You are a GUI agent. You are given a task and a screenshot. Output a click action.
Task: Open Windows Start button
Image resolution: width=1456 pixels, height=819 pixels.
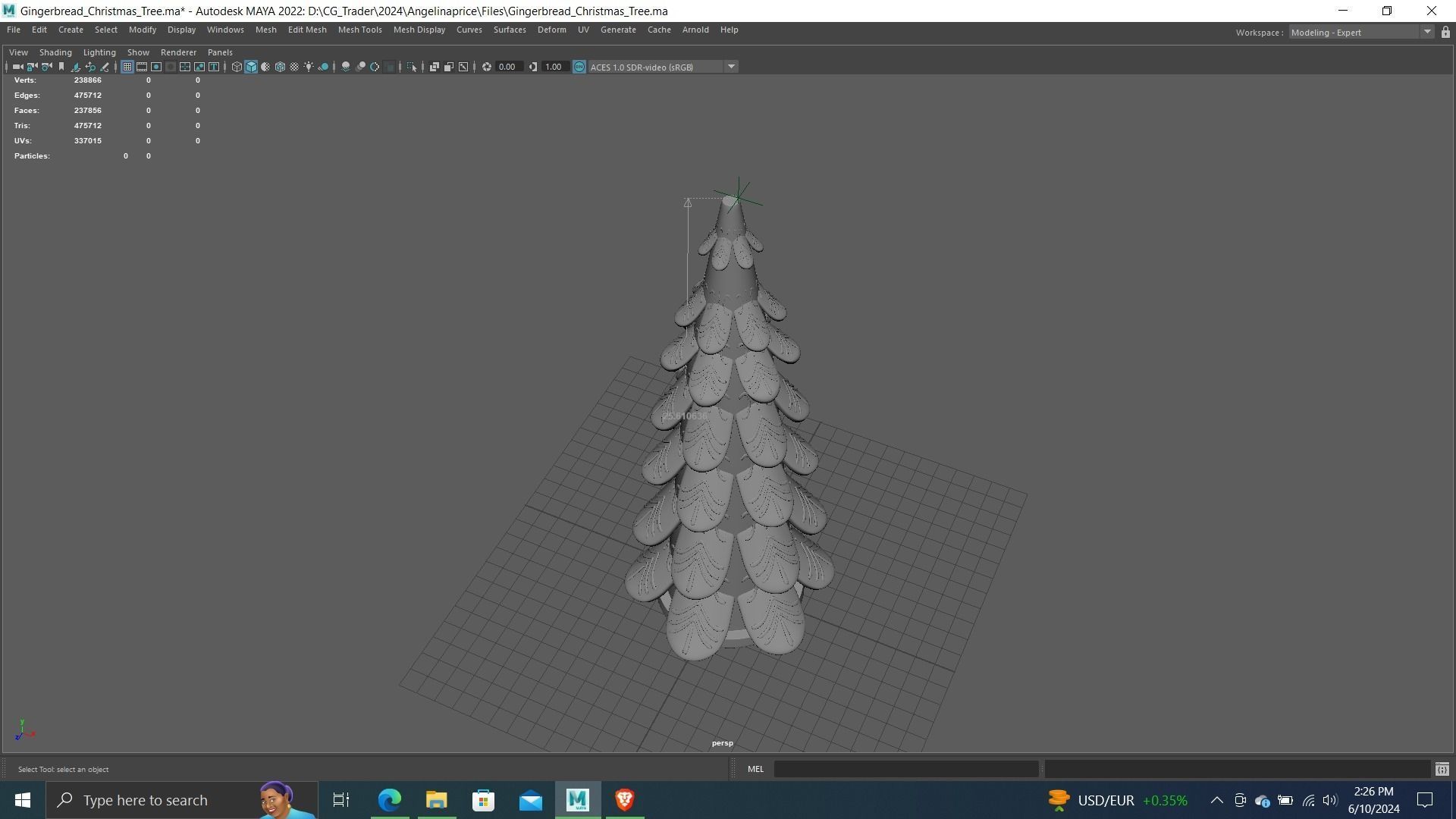(x=23, y=800)
